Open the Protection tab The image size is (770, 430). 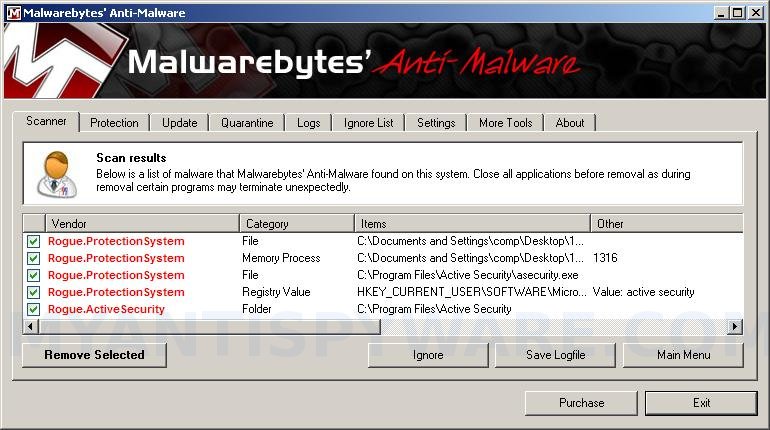114,123
